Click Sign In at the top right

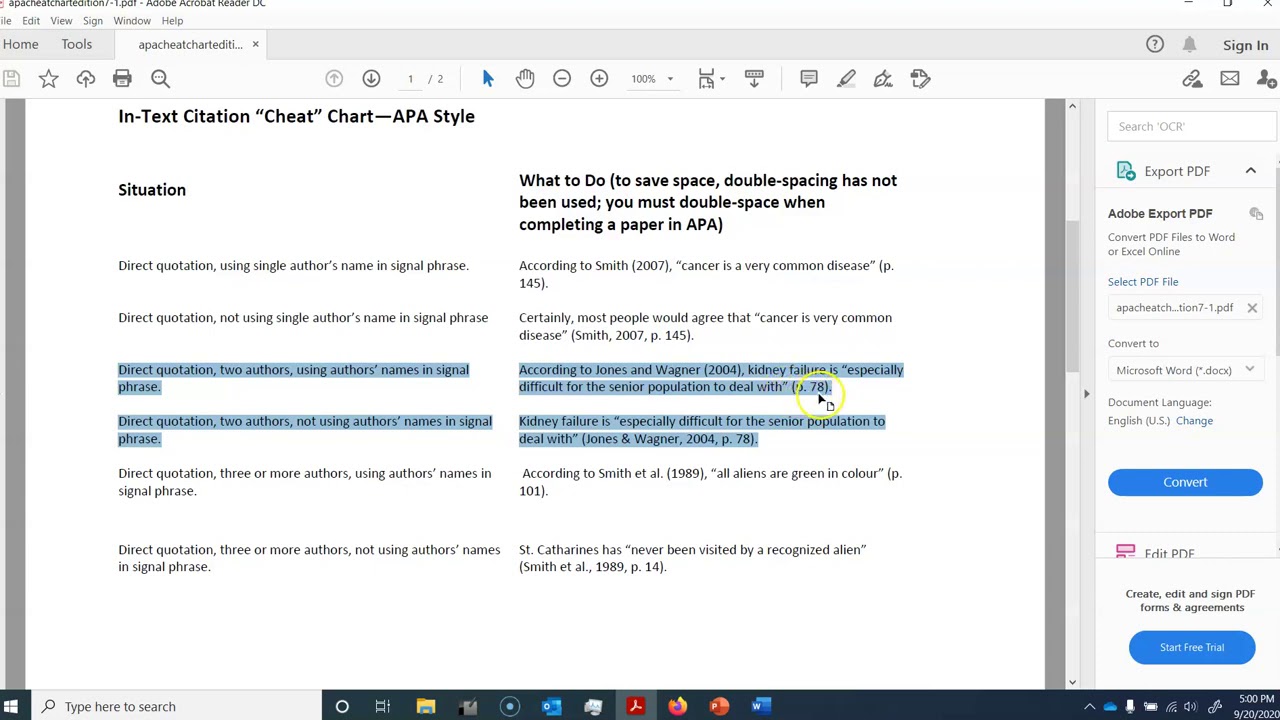point(1245,45)
